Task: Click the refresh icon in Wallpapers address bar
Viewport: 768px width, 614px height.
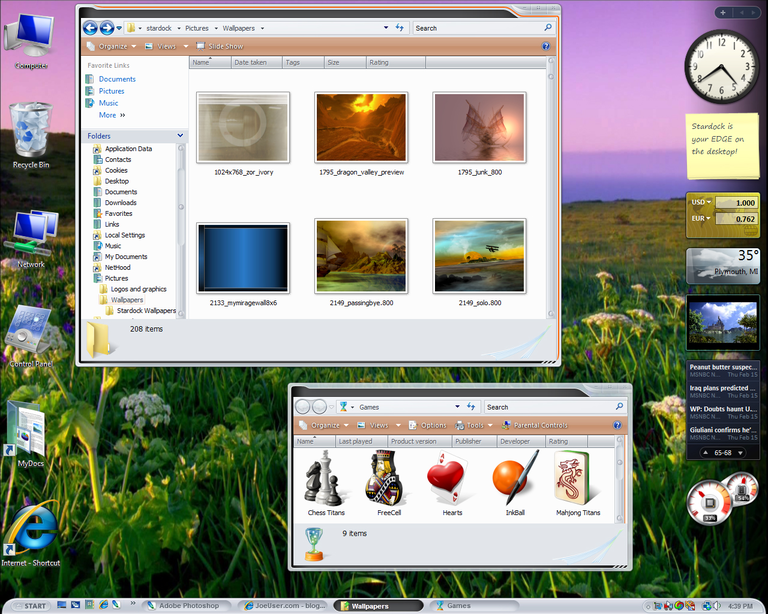Action: (x=400, y=28)
